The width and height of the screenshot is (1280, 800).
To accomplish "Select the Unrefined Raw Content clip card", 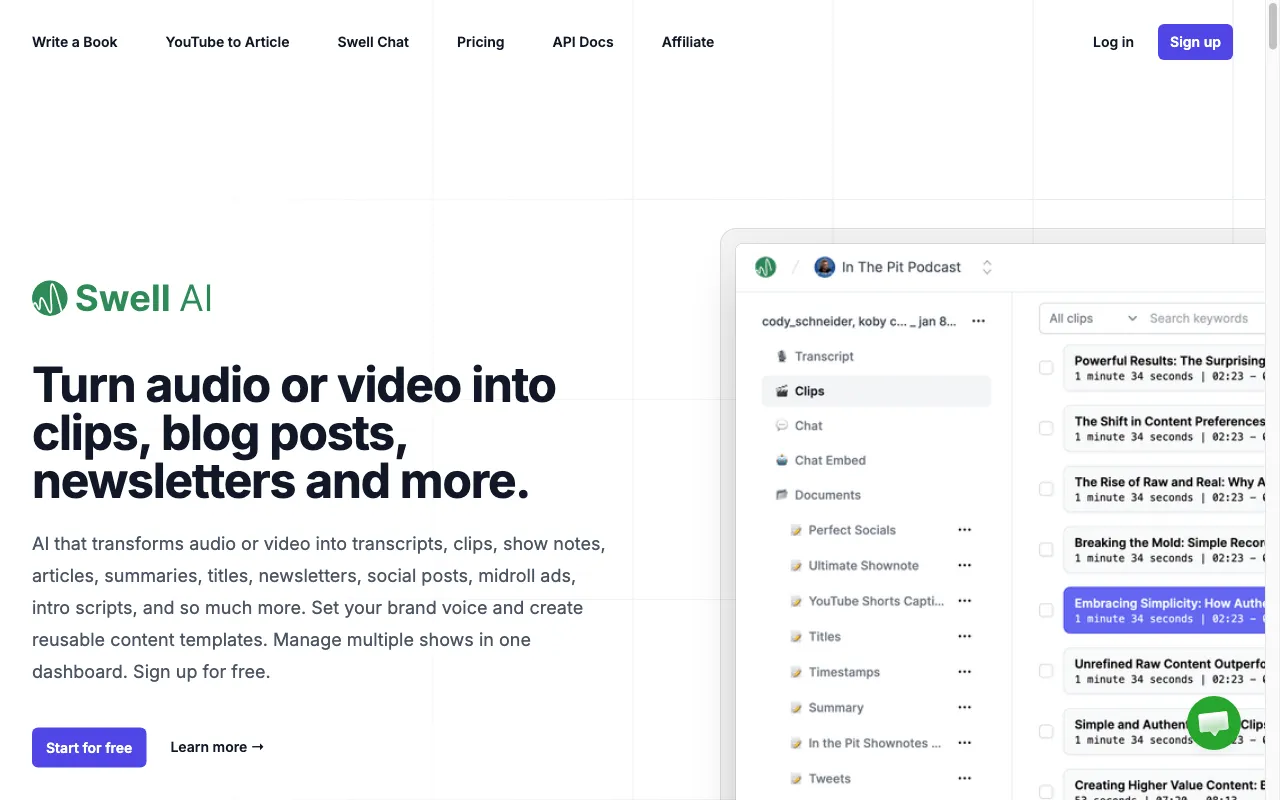I will [1164, 671].
